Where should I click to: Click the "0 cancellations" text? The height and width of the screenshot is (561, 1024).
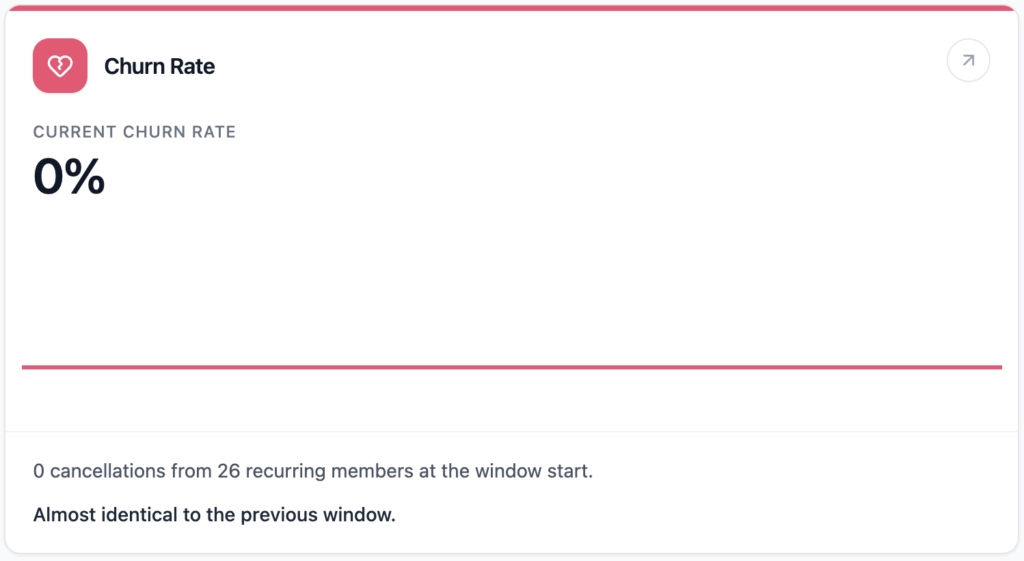96,471
